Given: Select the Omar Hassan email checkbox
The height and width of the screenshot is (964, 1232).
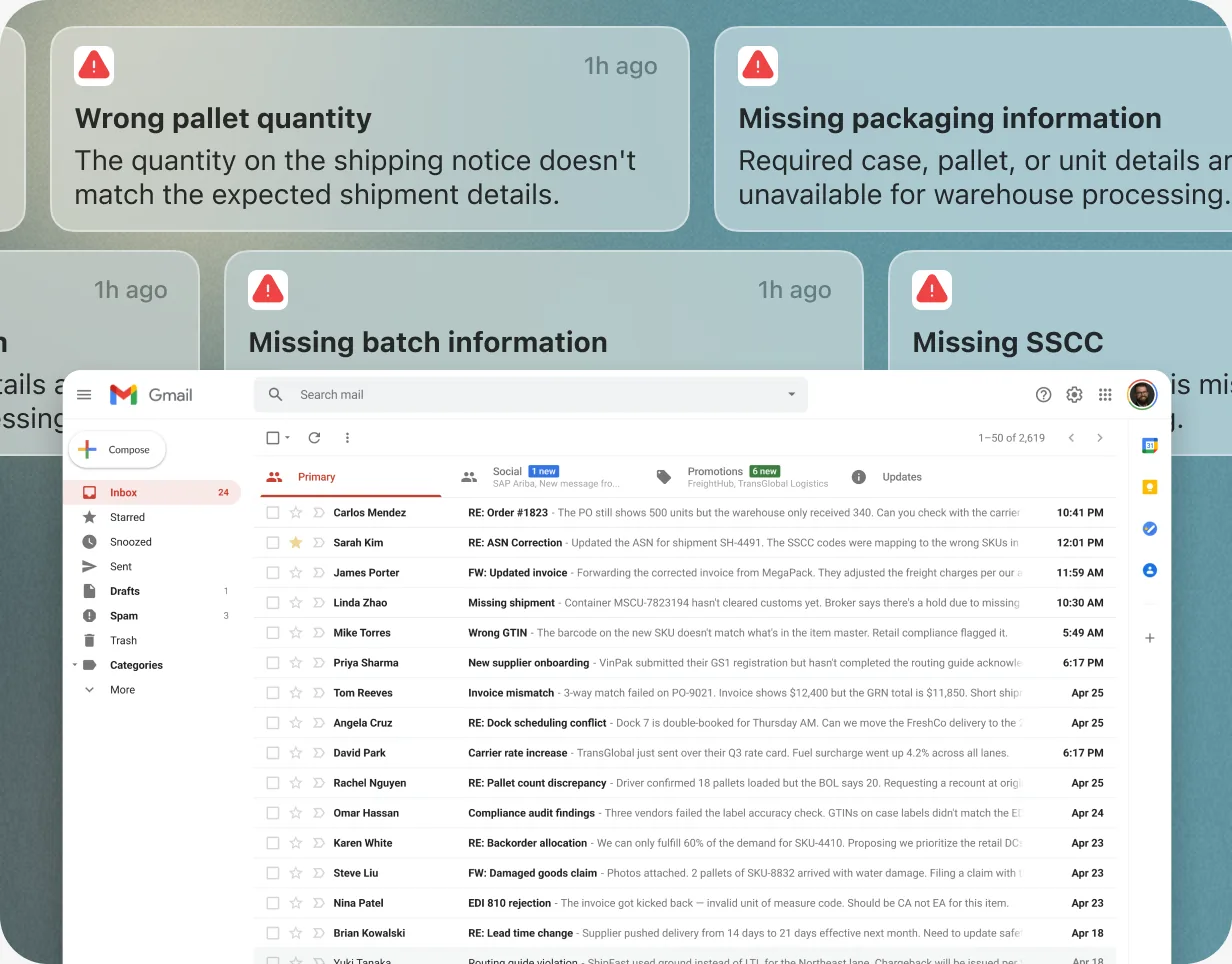Looking at the screenshot, I should [273, 813].
